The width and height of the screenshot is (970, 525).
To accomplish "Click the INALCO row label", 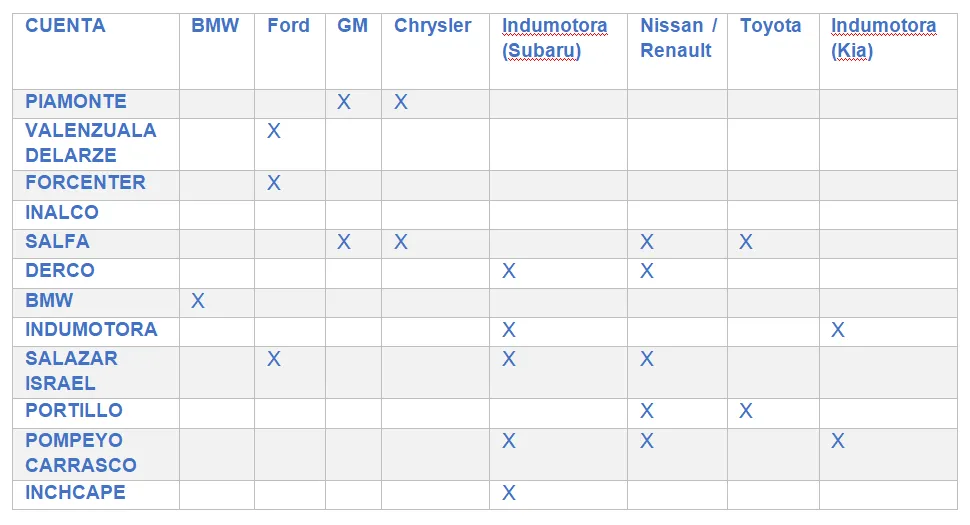I will coord(62,212).
